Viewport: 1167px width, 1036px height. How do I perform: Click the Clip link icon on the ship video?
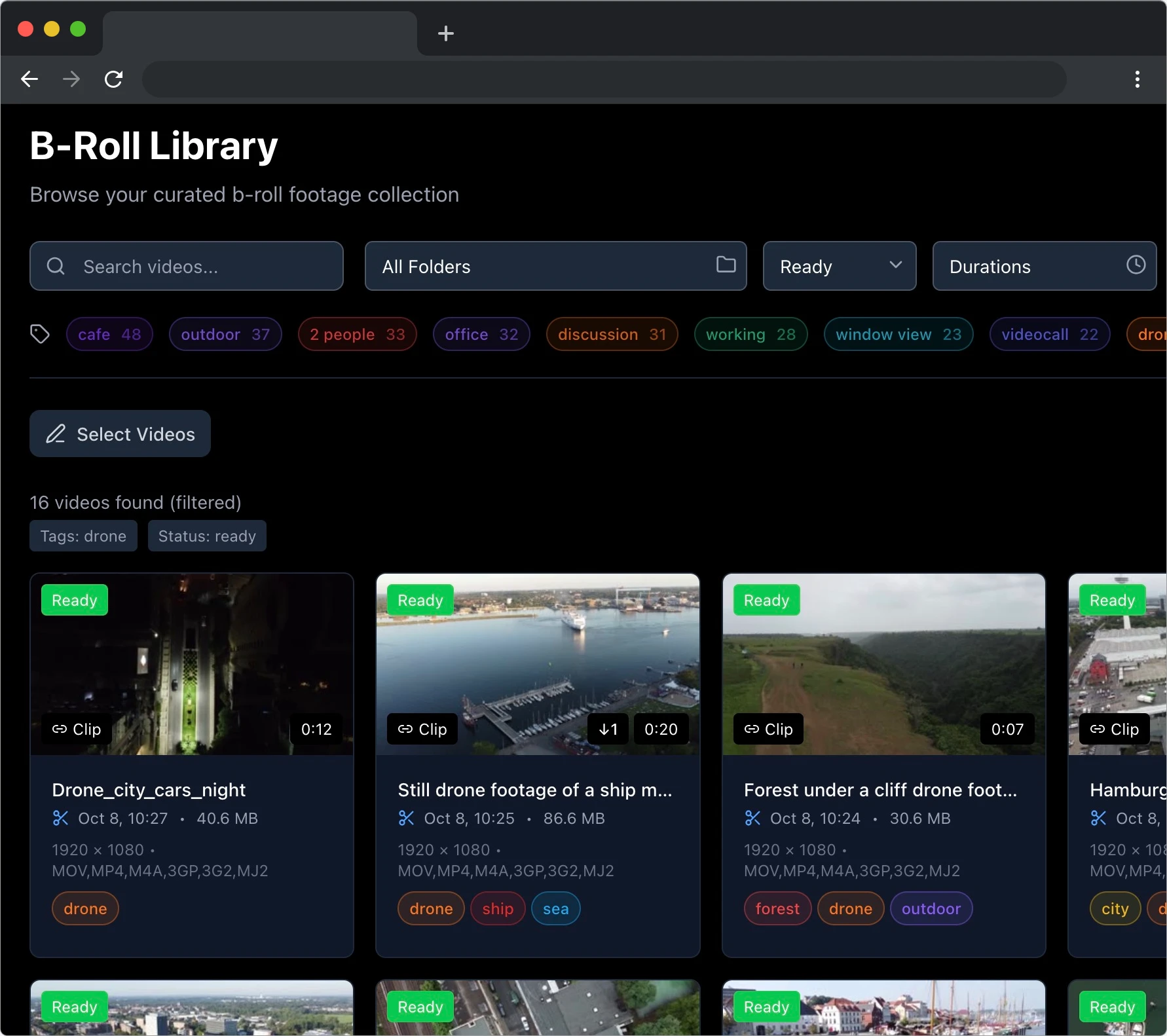[406, 729]
